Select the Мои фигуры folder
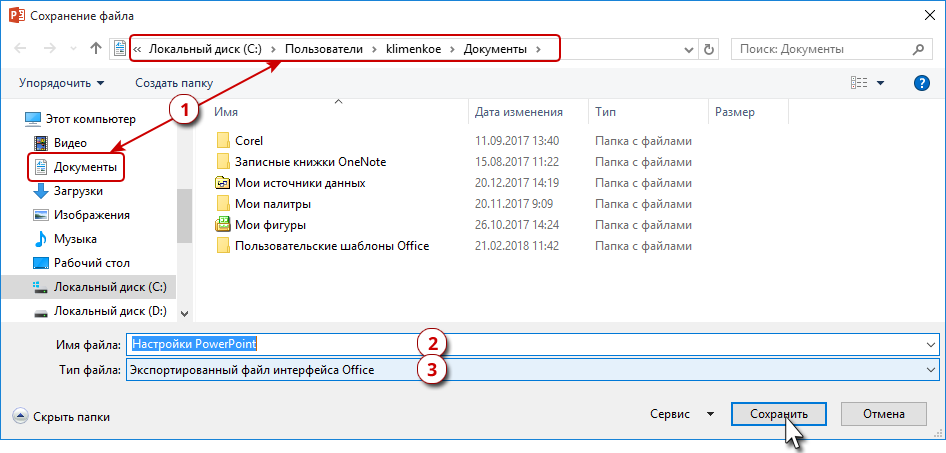The height and width of the screenshot is (453, 946). tap(270, 225)
